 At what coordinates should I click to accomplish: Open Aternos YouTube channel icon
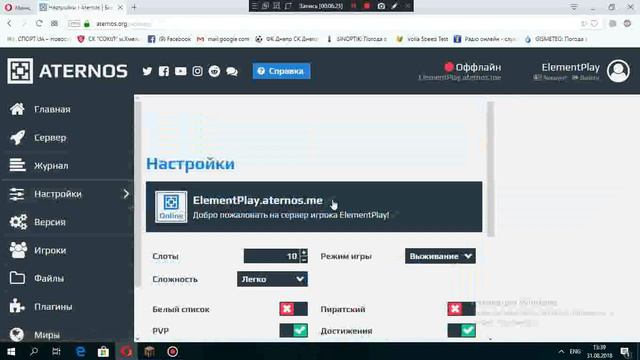pyautogui.click(x=180, y=71)
